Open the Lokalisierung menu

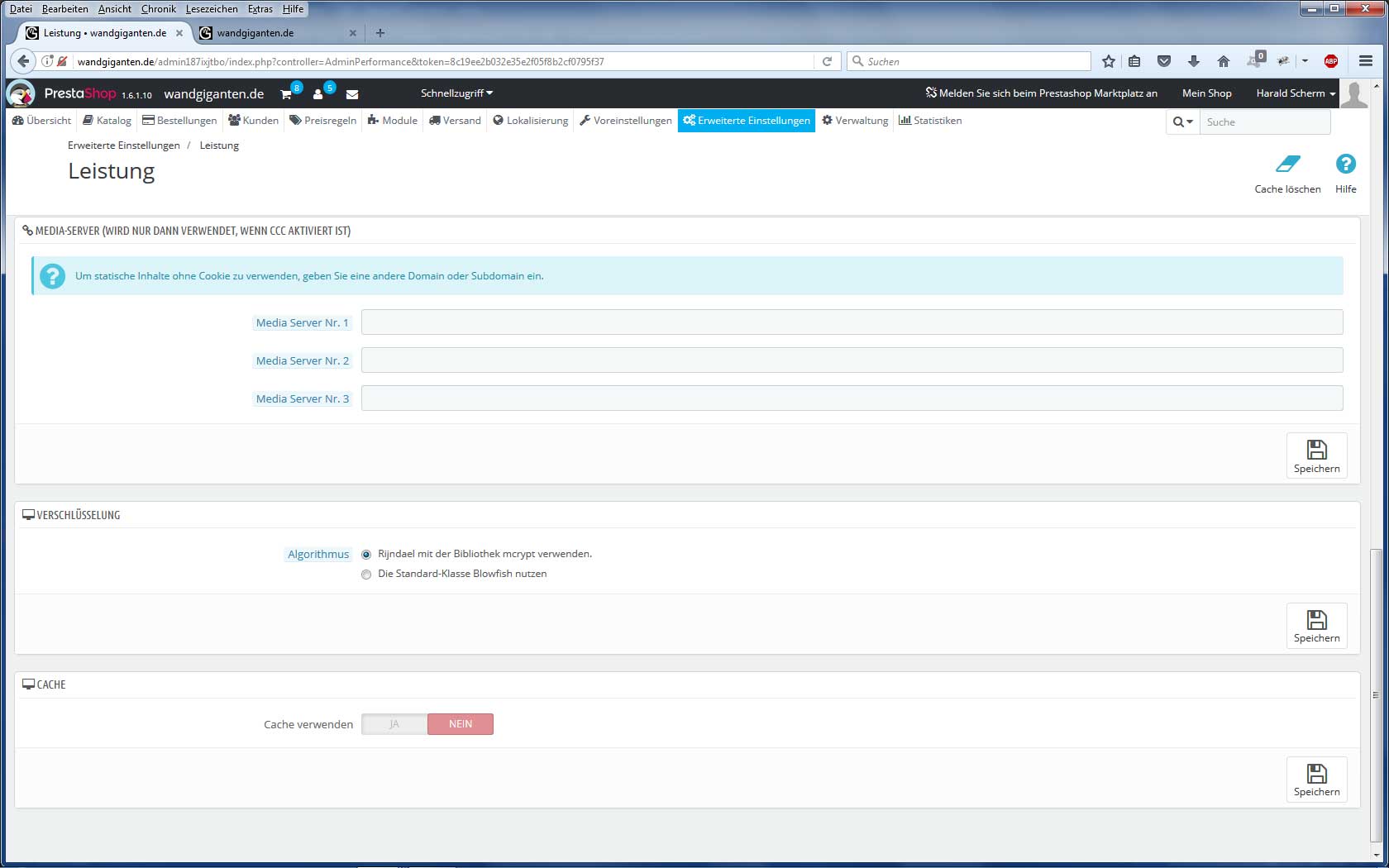tap(530, 121)
